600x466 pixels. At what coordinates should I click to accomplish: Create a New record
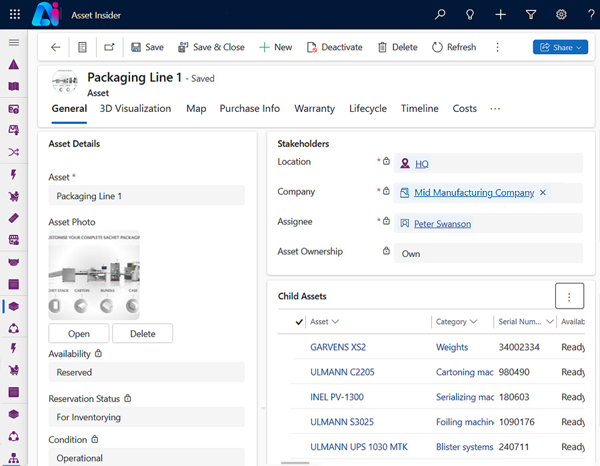pyautogui.click(x=276, y=47)
